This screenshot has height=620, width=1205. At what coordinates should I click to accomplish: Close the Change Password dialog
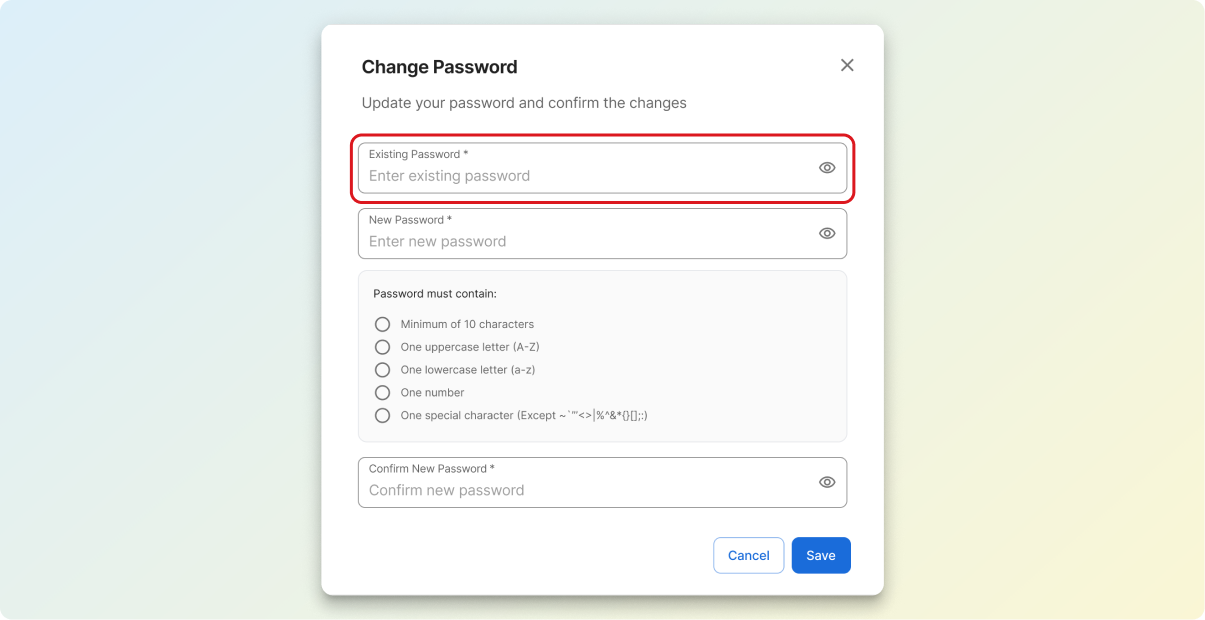click(846, 65)
